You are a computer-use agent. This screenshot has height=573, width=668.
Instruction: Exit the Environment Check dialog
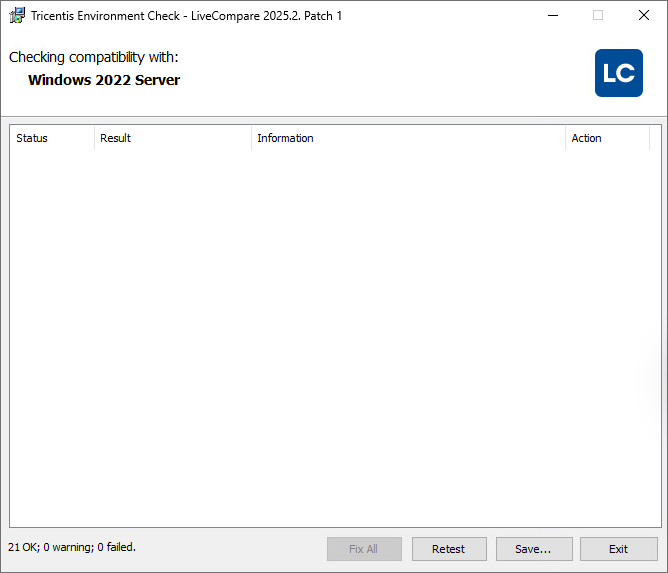(x=618, y=549)
